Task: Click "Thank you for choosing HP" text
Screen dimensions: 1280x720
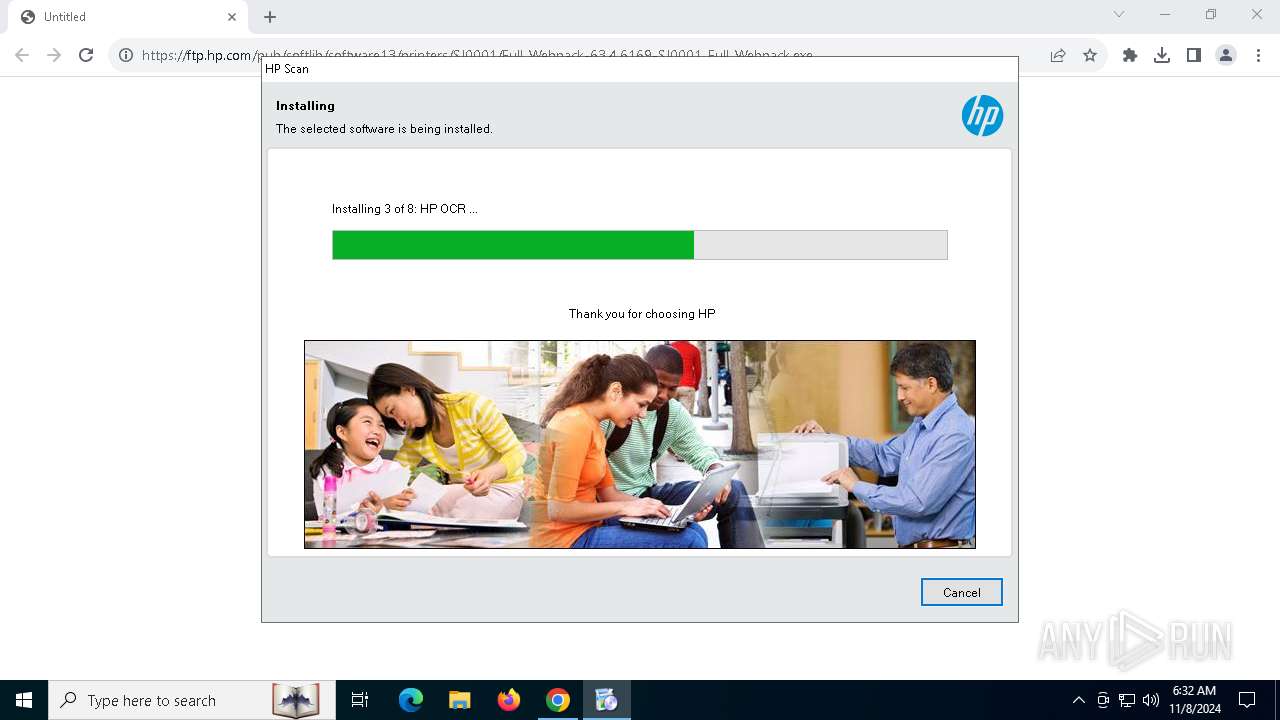Action: click(642, 314)
